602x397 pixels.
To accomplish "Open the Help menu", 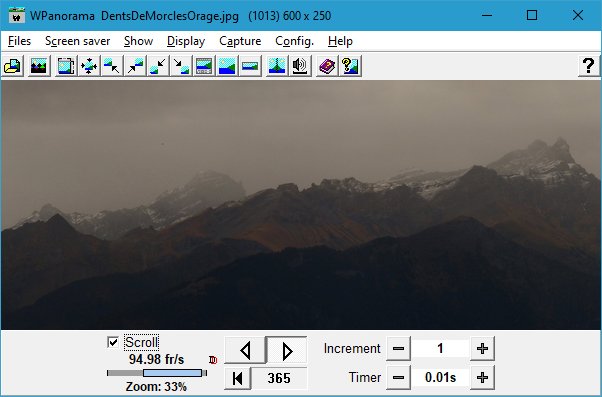I will [340, 41].
